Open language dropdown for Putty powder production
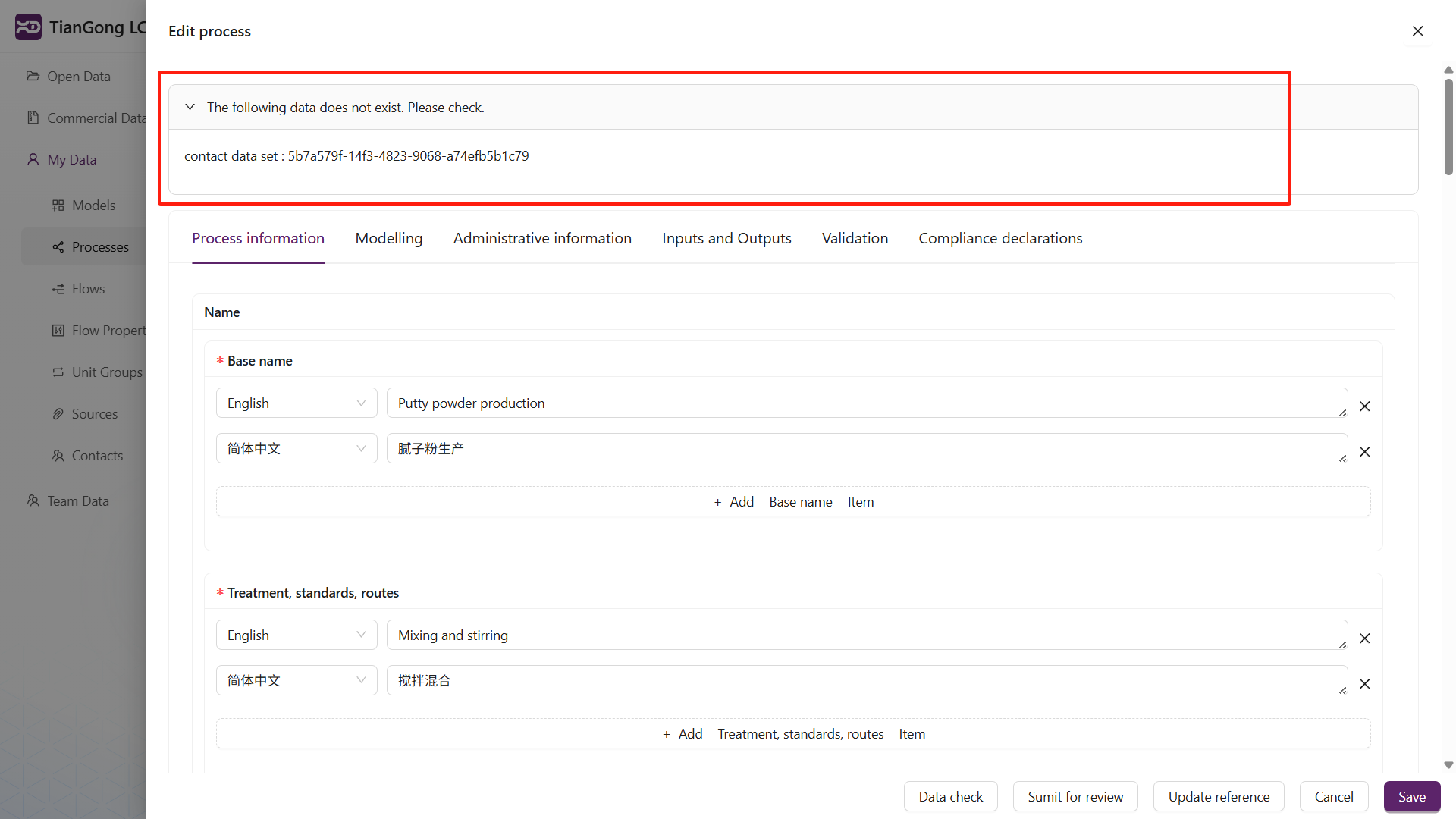The height and width of the screenshot is (819, 1456). point(296,403)
